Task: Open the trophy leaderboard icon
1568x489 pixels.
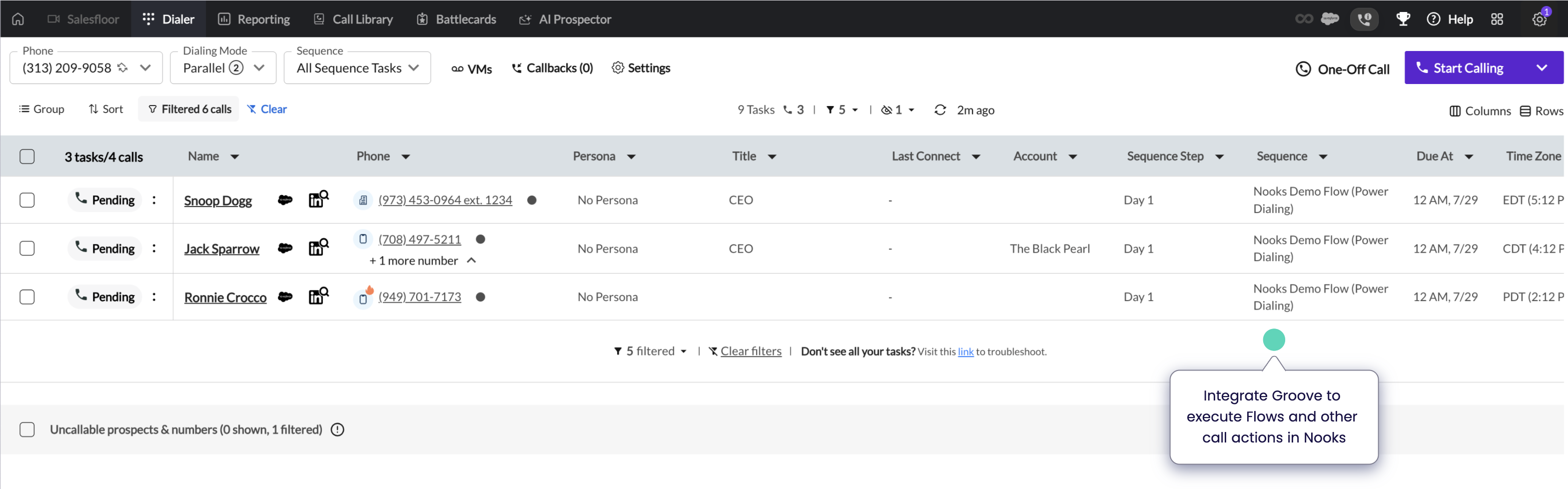Action: pos(1403,19)
